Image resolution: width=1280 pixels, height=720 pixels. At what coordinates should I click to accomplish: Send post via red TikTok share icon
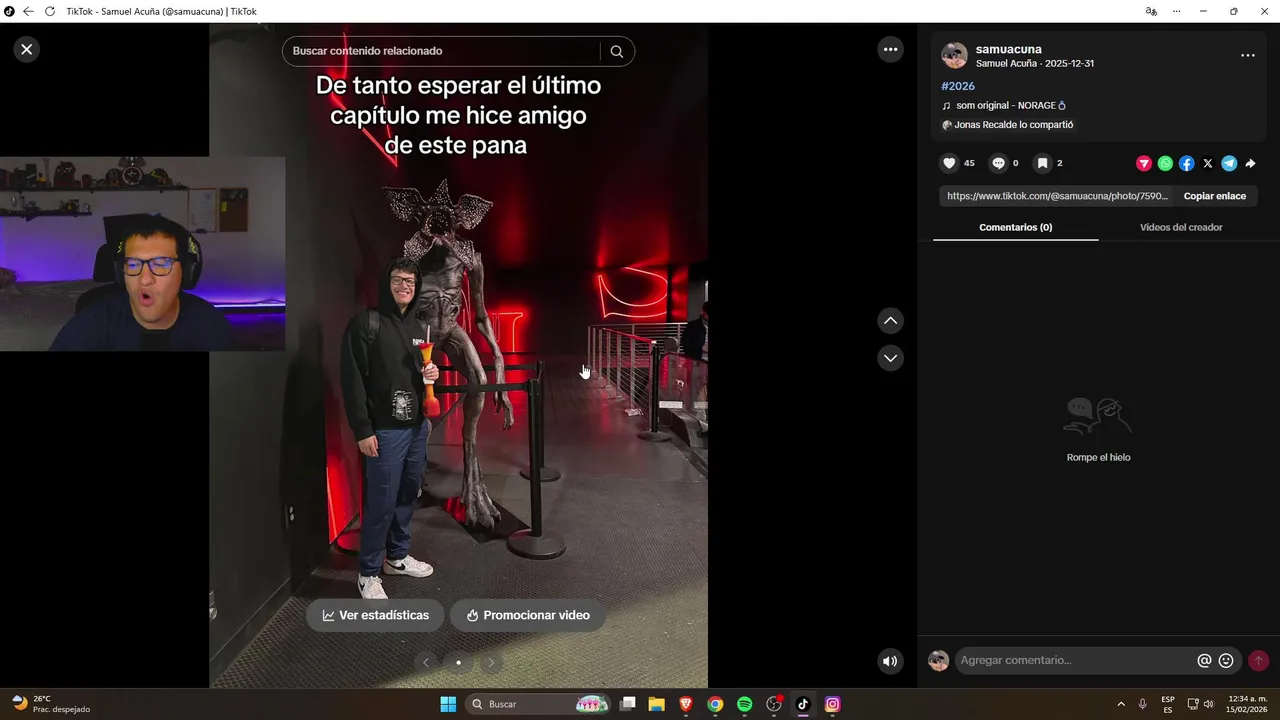(1144, 163)
